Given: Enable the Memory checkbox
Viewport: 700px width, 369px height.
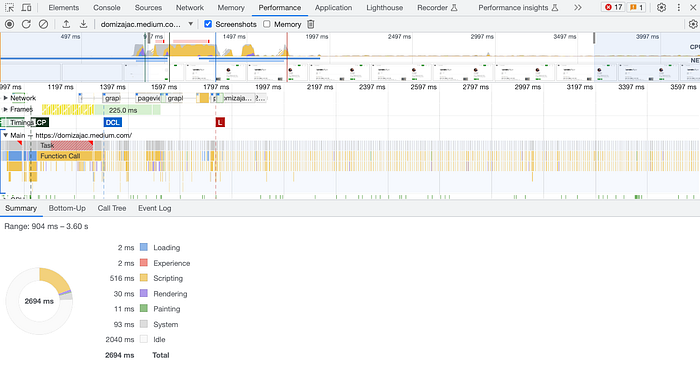Looking at the screenshot, I should pyautogui.click(x=267, y=24).
